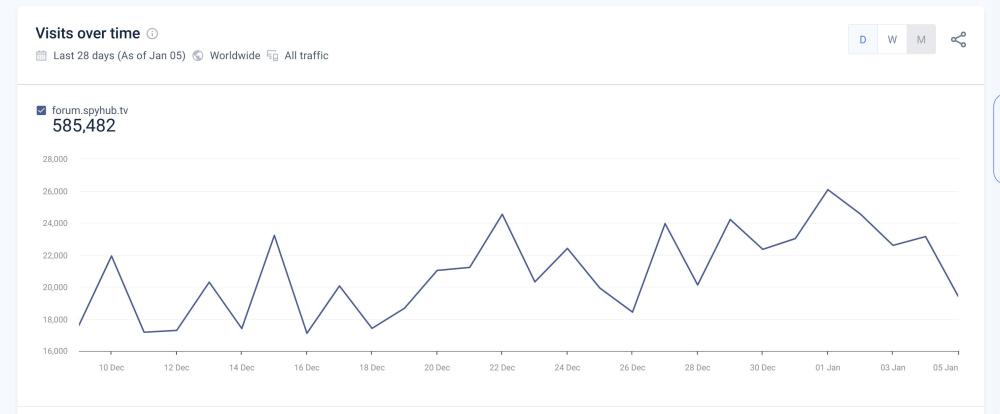The width and height of the screenshot is (1000, 414).
Task: Click the Last 28 days date range text
Action: pos(118,55)
